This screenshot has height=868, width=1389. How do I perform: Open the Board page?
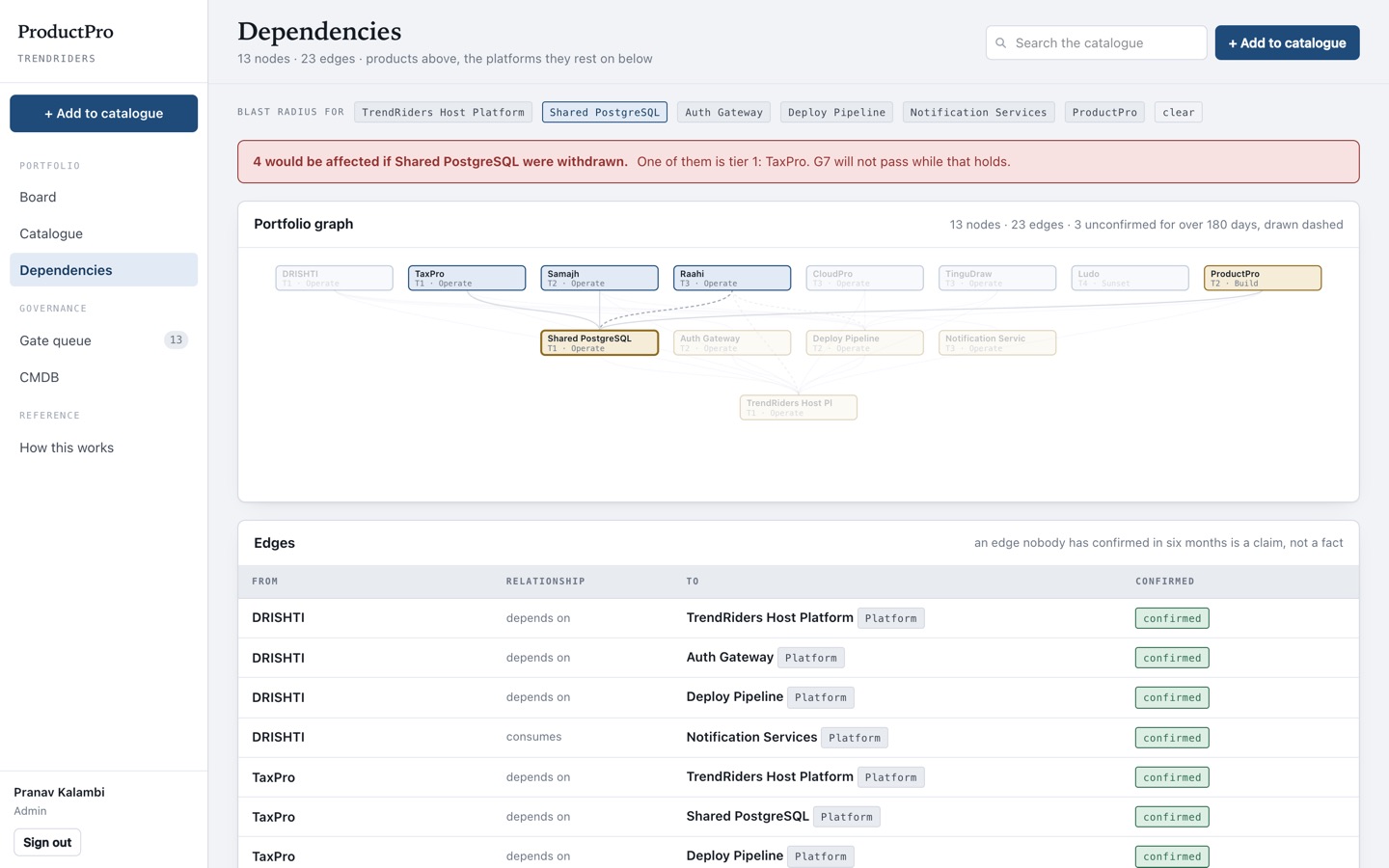(x=103, y=197)
